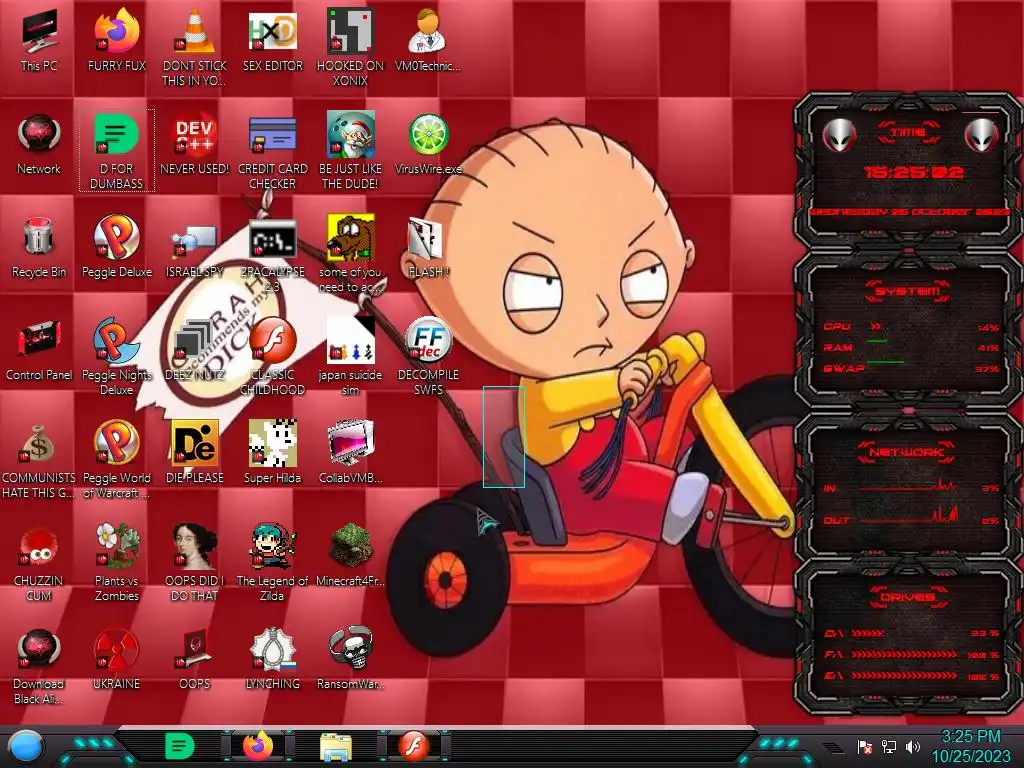
Task: Click the Start orb button
Action: coord(25,746)
